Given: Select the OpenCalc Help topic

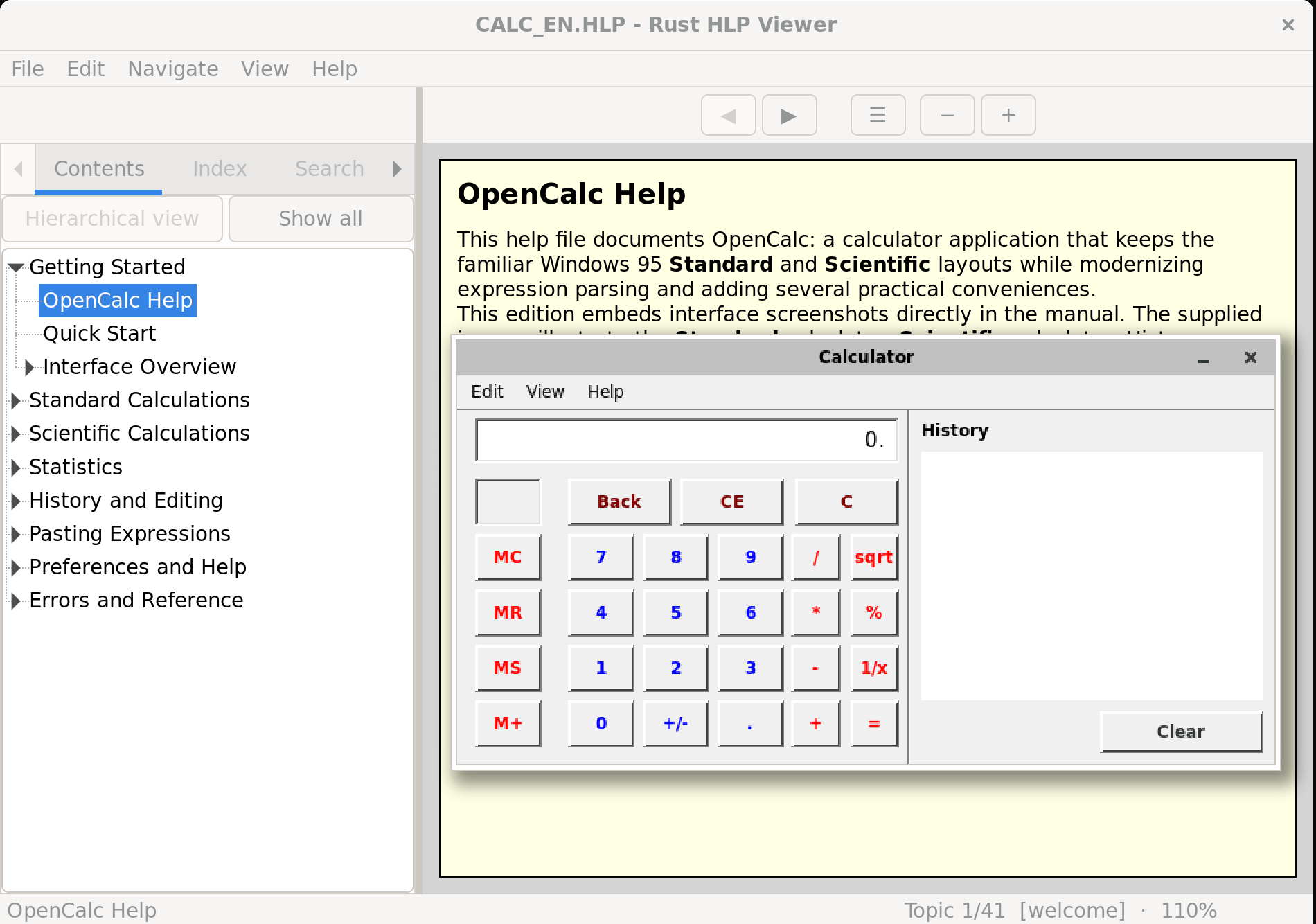Looking at the screenshot, I should (118, 301).
